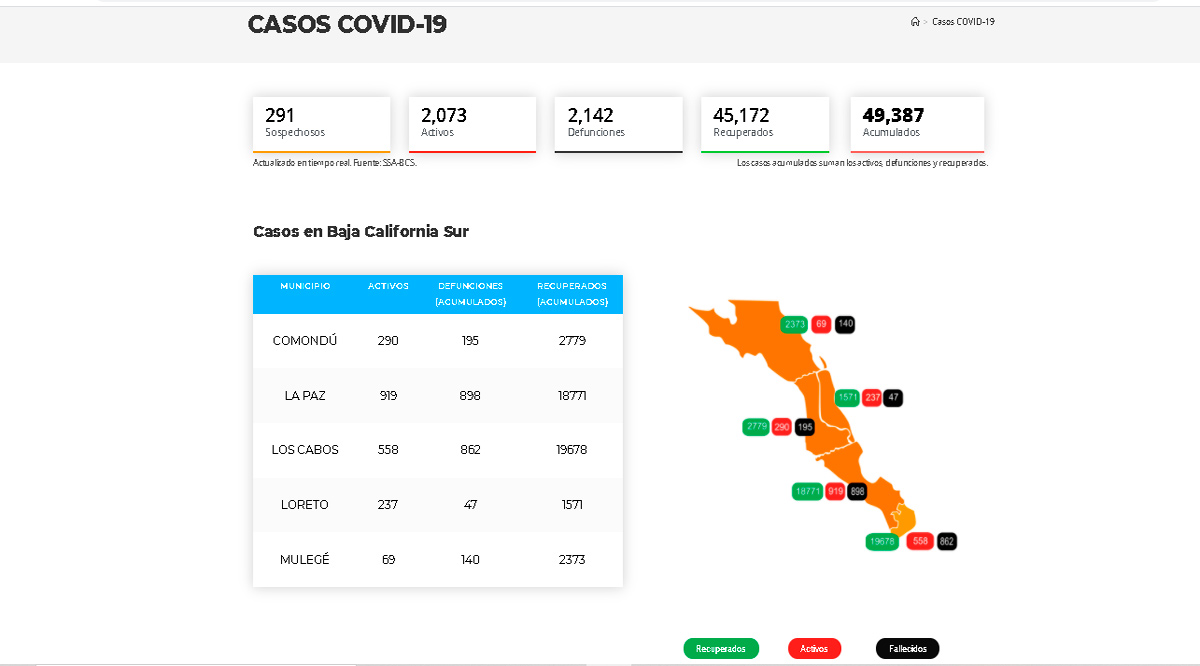Click black 47 deaths badge on map
1200x666 pixels.
[893, 397]
